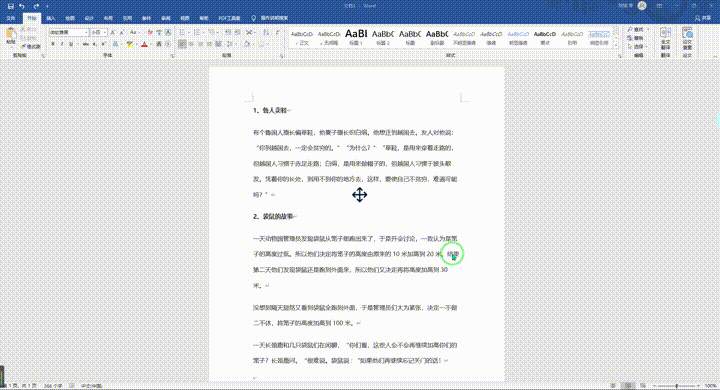
Task: Click the numbered list icon
Action: pyautogui.click(x=197, y=33)
